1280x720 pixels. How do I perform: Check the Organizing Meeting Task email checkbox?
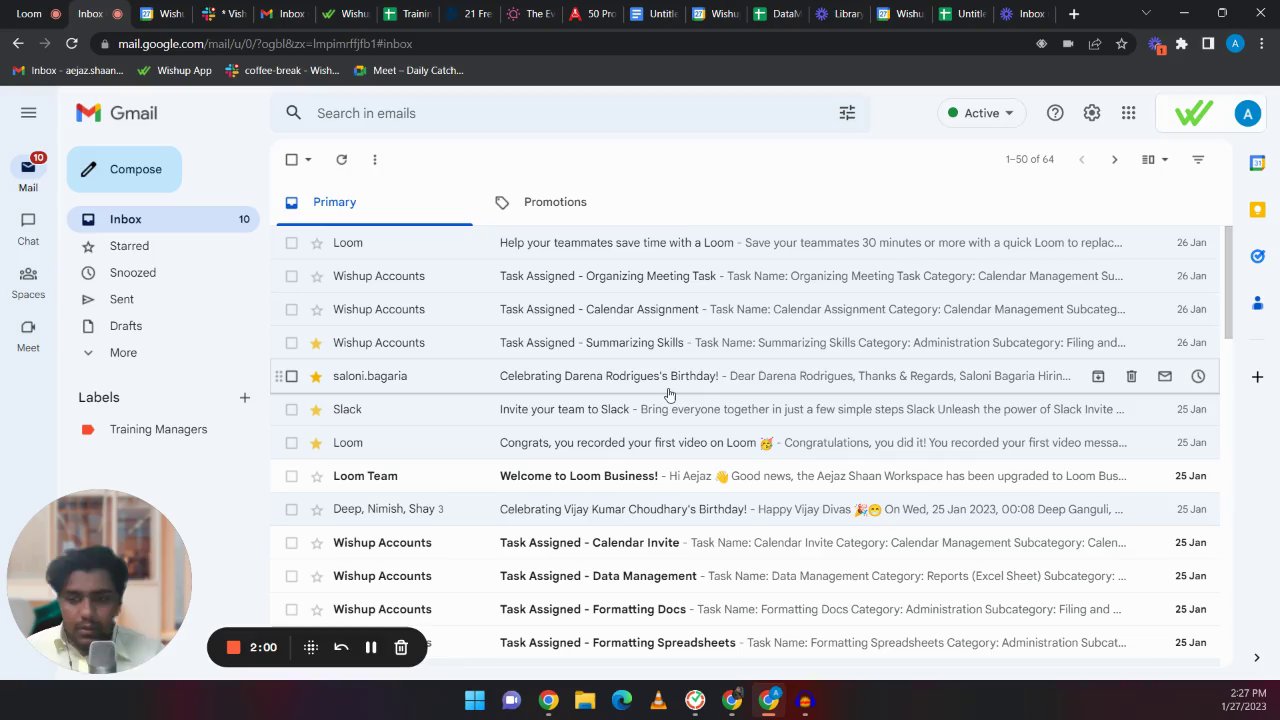pyautogui.click(x=291, y=276)
